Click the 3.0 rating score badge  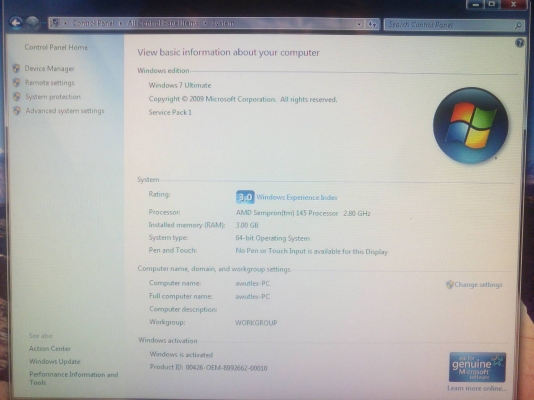pyautogui.click(x=245, y=197)
